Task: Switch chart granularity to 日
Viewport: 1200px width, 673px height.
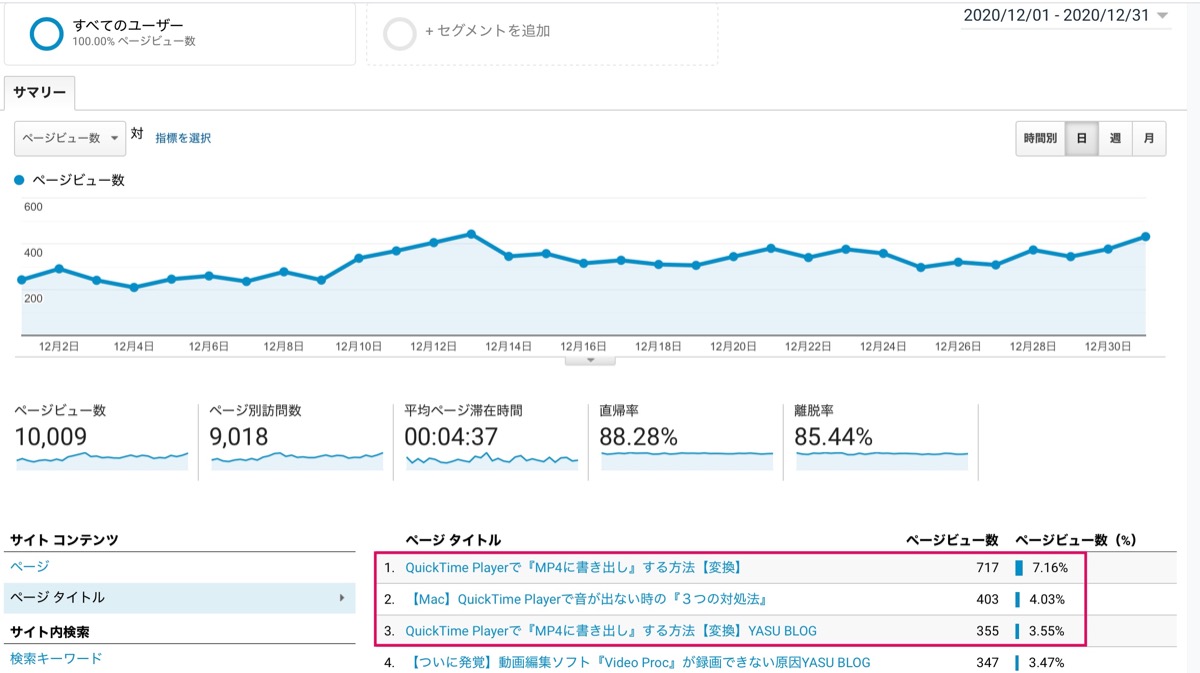Action: pyautogui.click(x=1081, y=139)
